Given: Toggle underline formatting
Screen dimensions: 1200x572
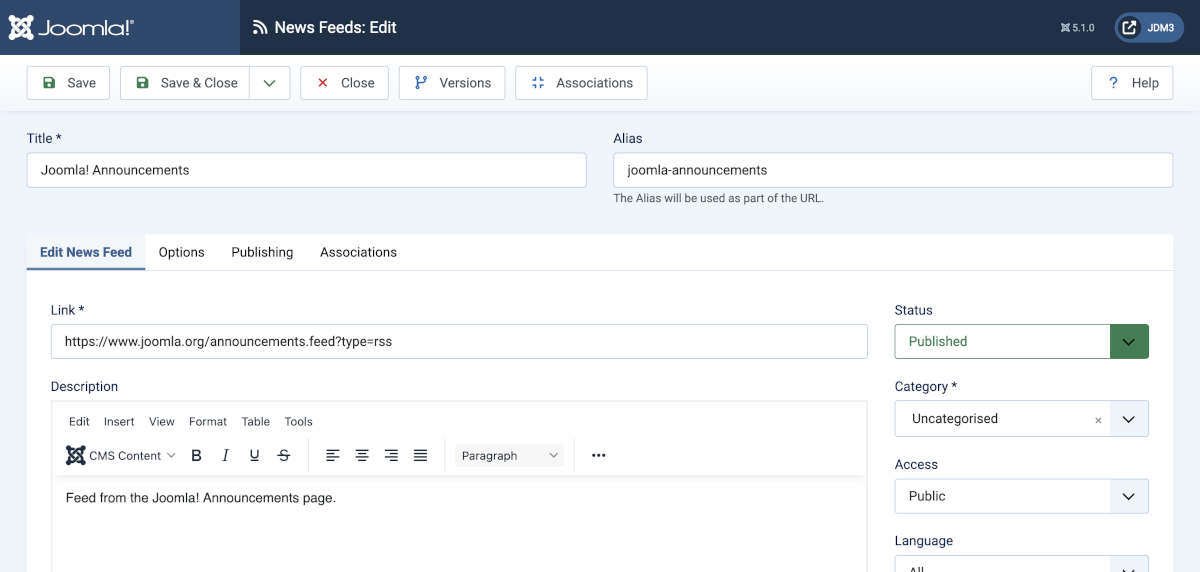Looking at the screenshot, I should coord(255,455).
